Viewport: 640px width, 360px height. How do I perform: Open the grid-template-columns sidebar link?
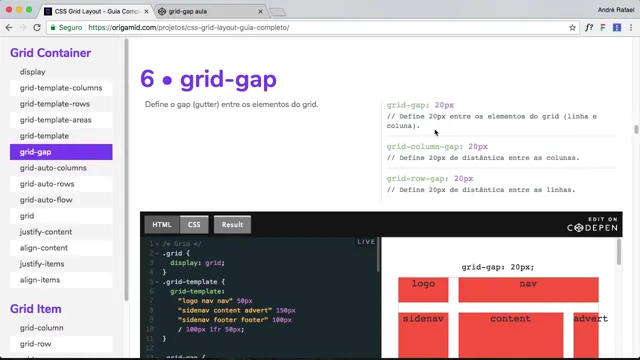pyautogui.click(x=61, y=88)
